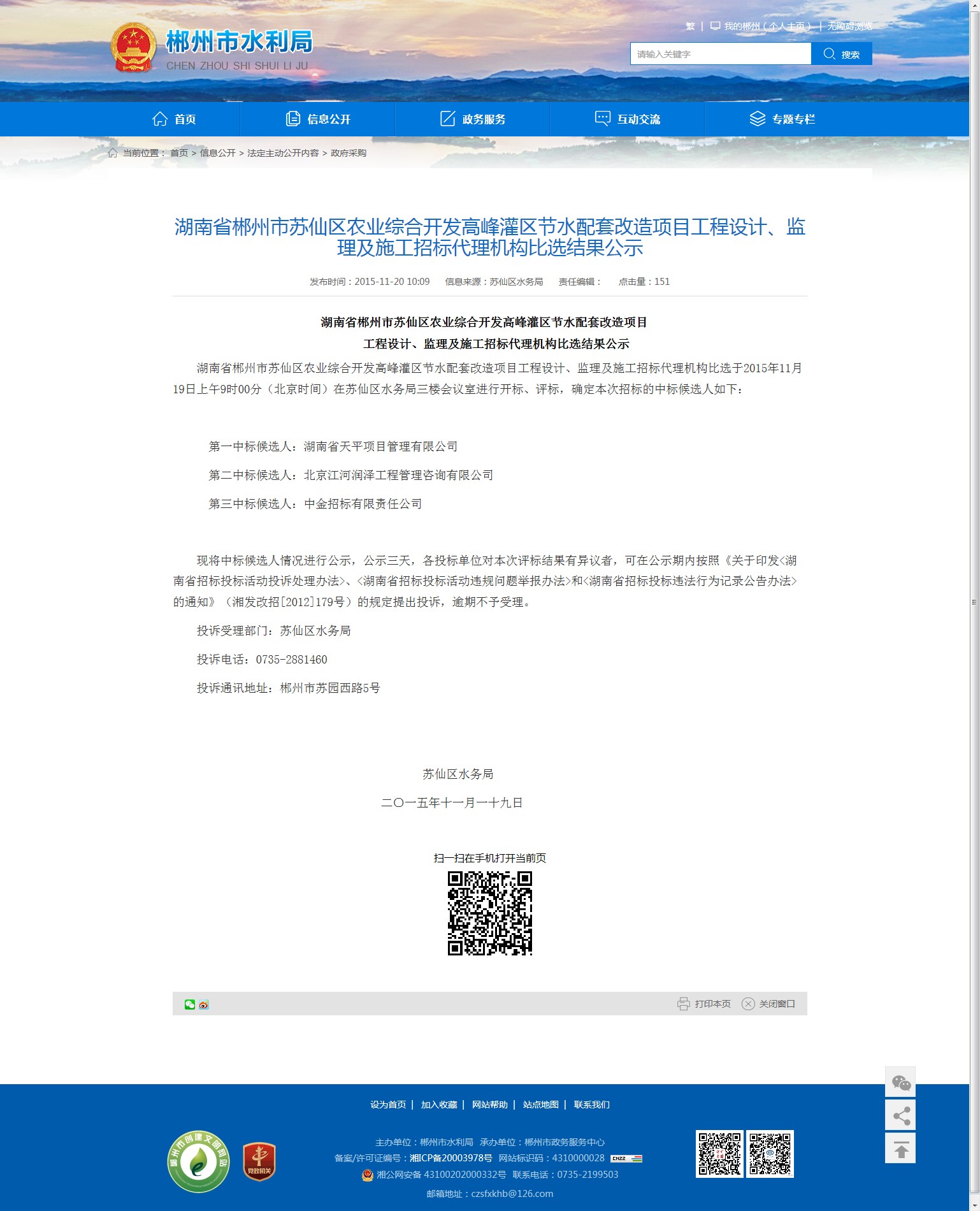Image resolution: width=980 pixels, height=1211 pixels.
Task: Click 政府采购 breadcrumb link
Action: click(x=348, y=153)
